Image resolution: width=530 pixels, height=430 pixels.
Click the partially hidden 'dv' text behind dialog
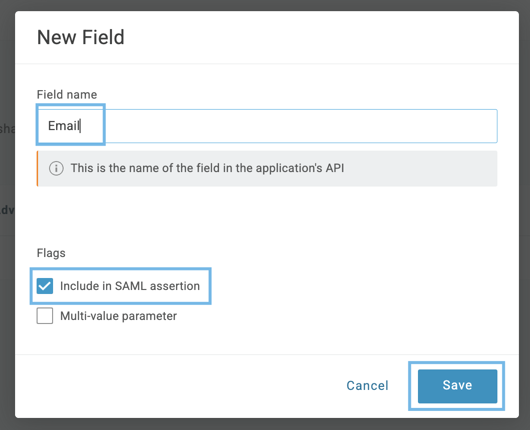coord(7,210)
